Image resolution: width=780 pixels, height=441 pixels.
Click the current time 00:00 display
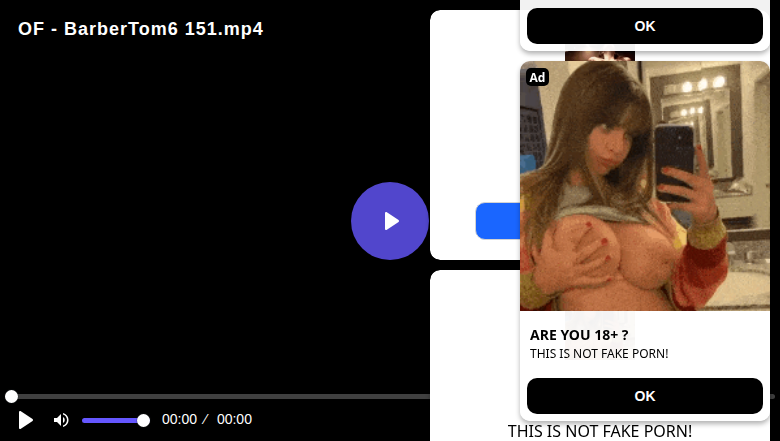tap(179, 419)
